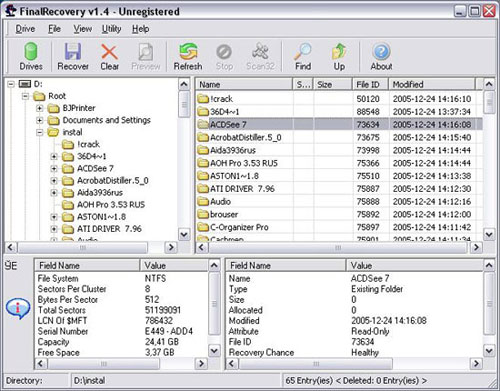Refresh the file listing

pos(188,56)
